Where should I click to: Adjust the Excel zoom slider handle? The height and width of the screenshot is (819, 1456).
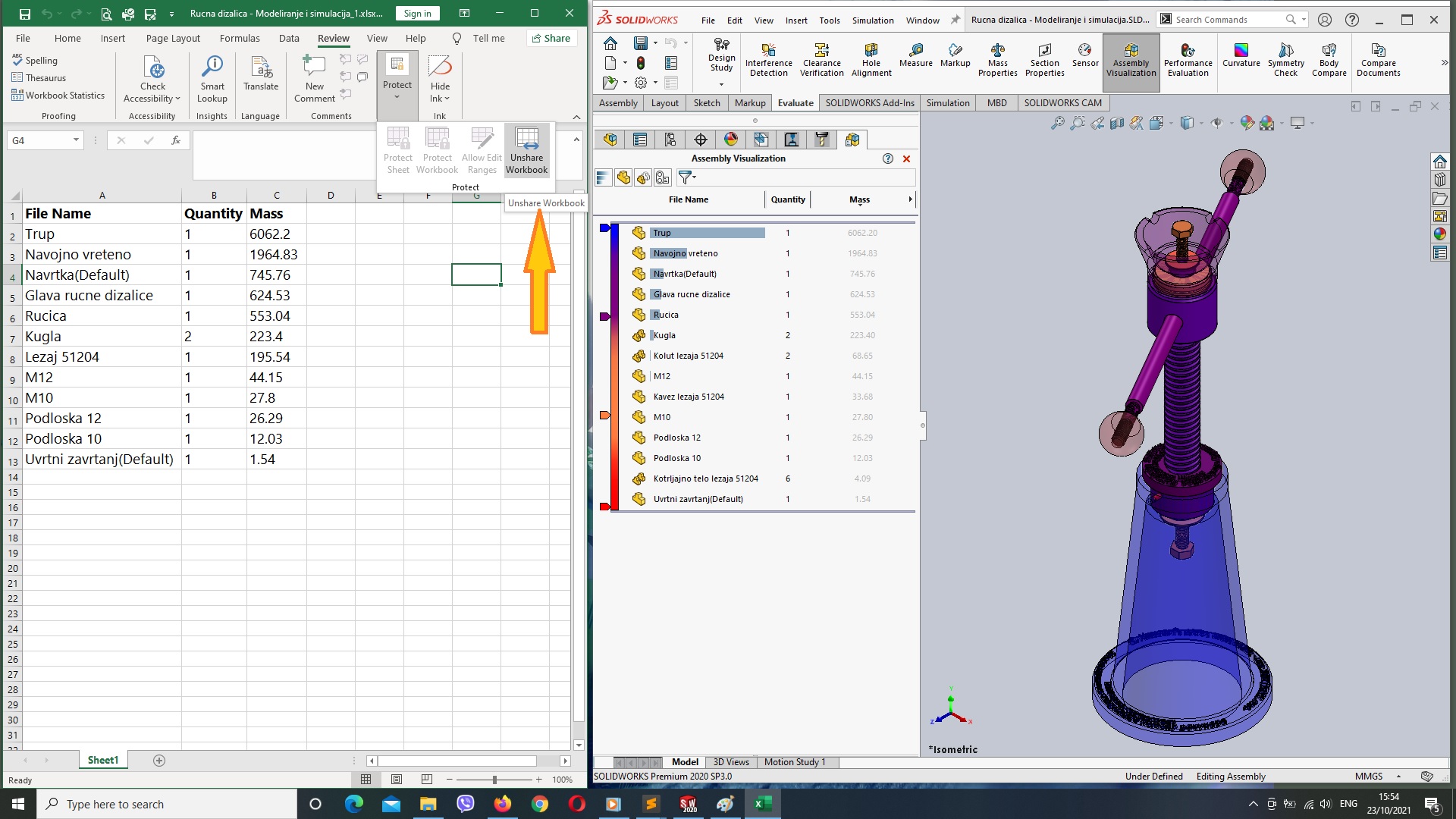tap(494, 780)
